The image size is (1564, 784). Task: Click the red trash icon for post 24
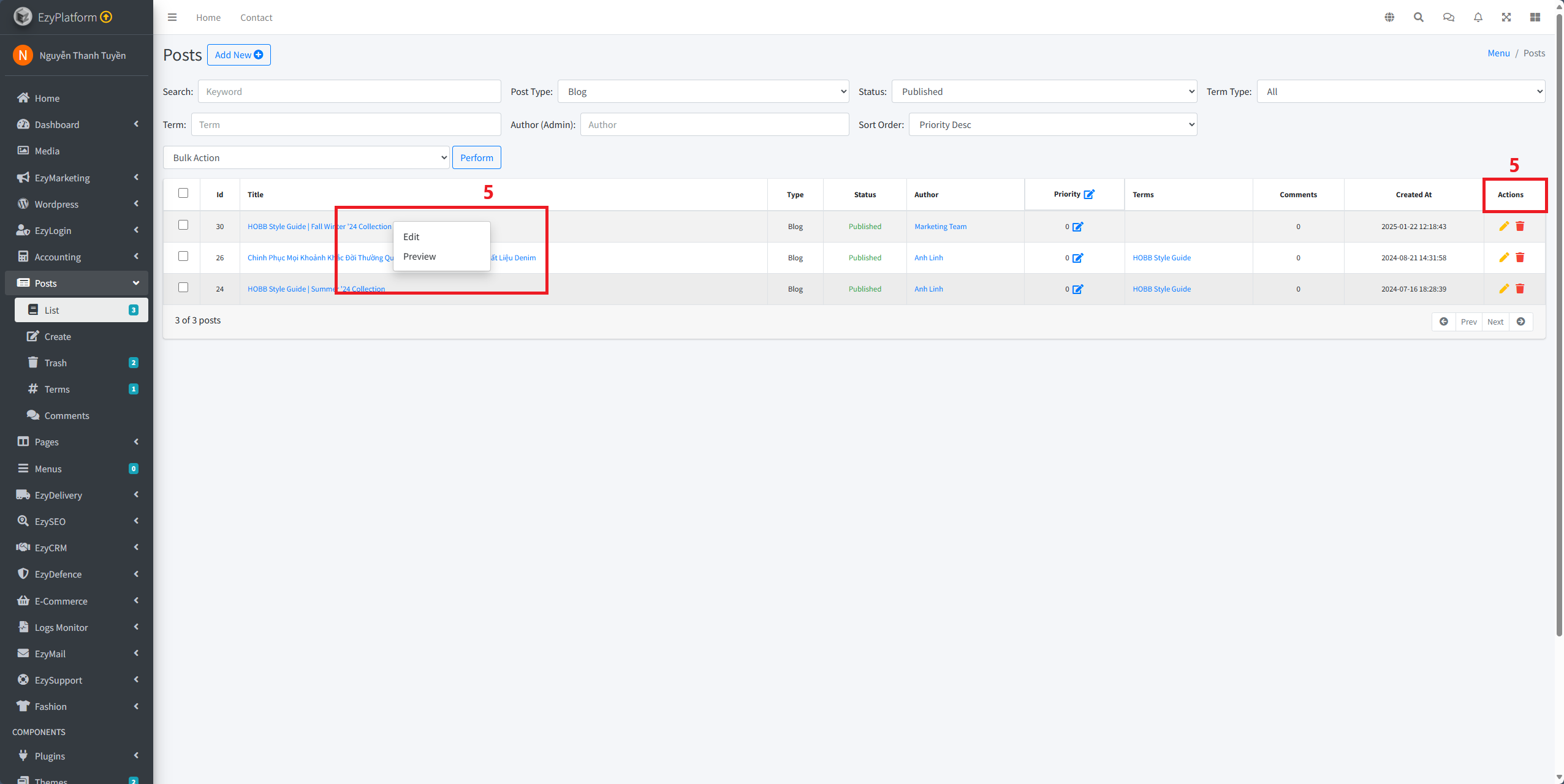click(1520, 289)
